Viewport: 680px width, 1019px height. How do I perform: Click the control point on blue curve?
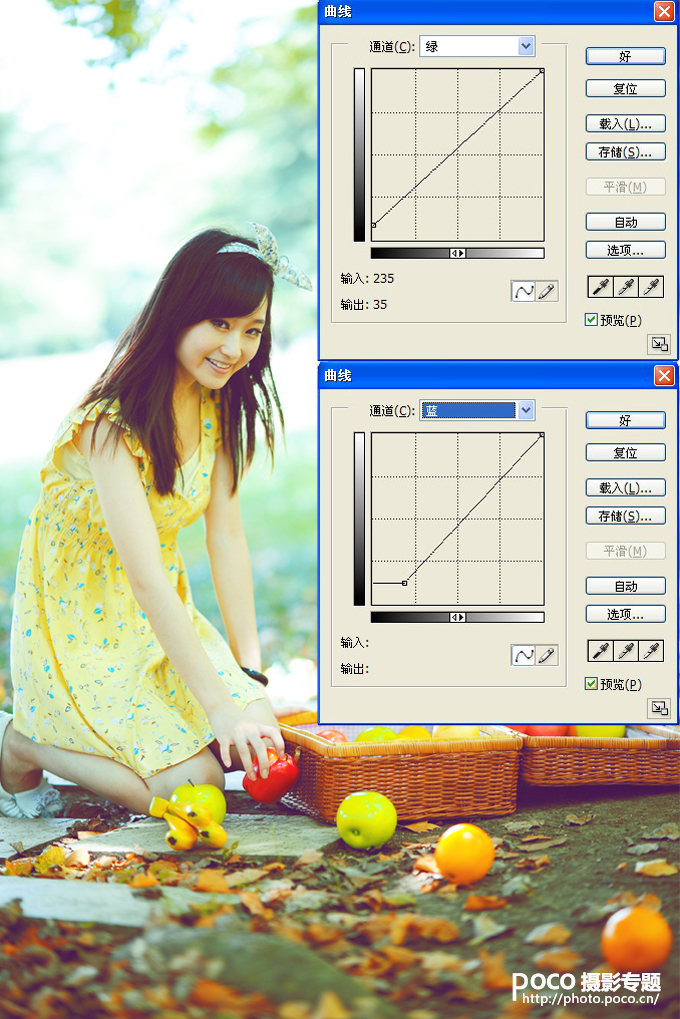tap(404, 583)
